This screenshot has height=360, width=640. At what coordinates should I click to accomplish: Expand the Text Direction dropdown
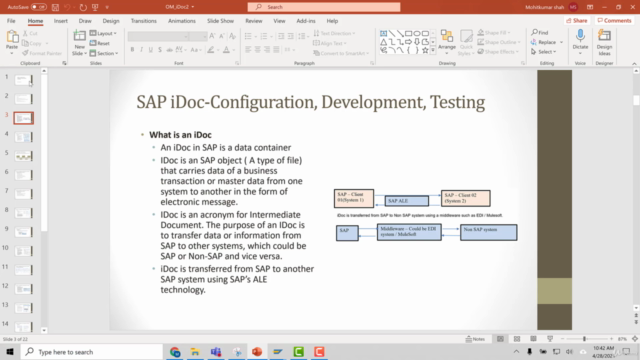[x=334, y=33]
